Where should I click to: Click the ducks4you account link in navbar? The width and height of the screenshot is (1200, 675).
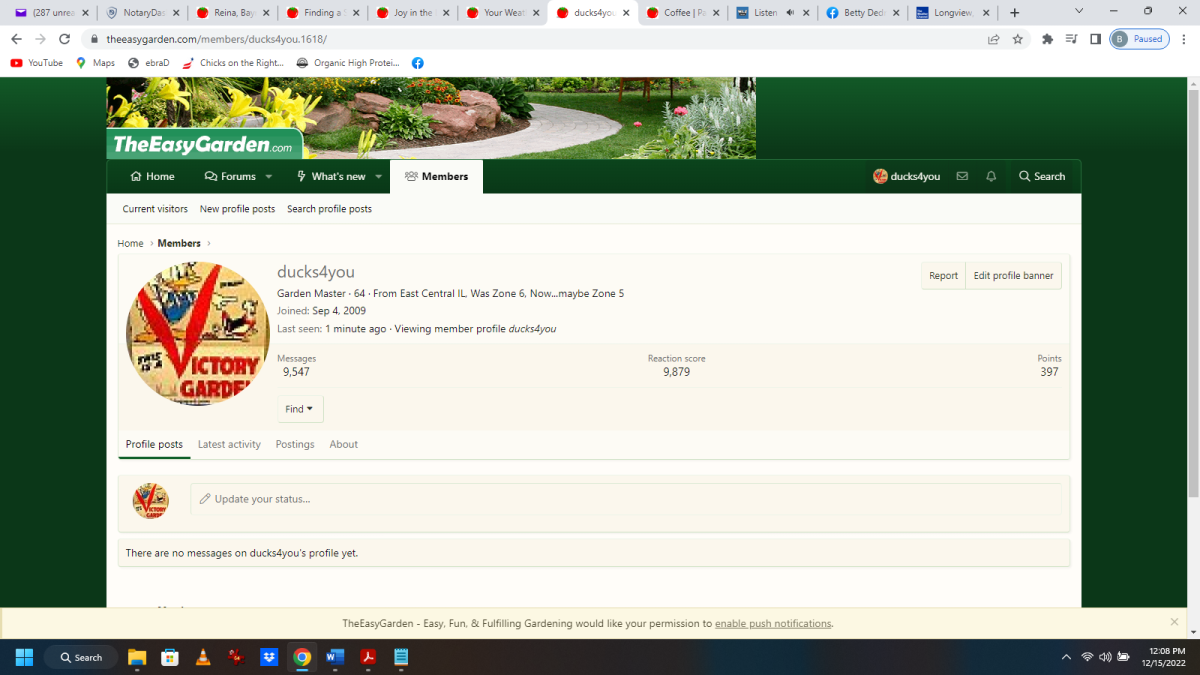tap(906, 176)
